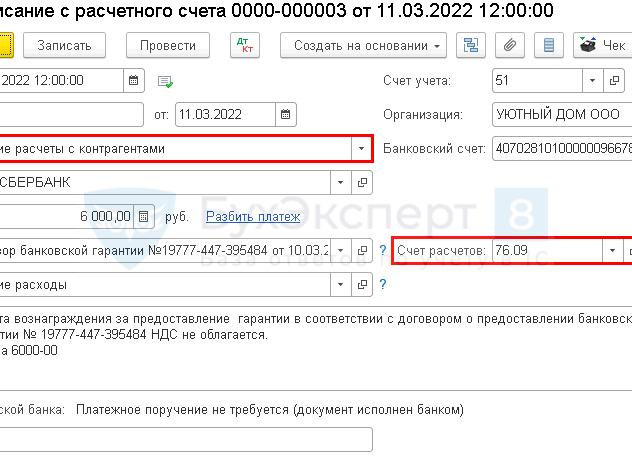Expand the расчеты с контрагентами operation dropdown

coord(361,148)
